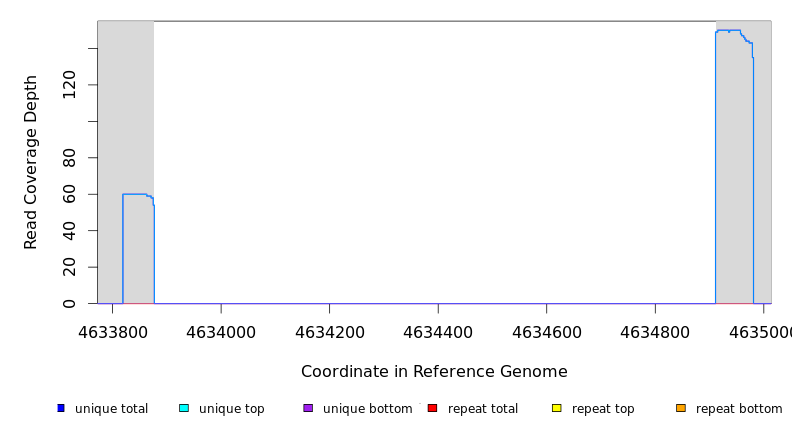Select the 'repeat bottom' legend label
792x432 pixels.
click(x=739, y=409)
